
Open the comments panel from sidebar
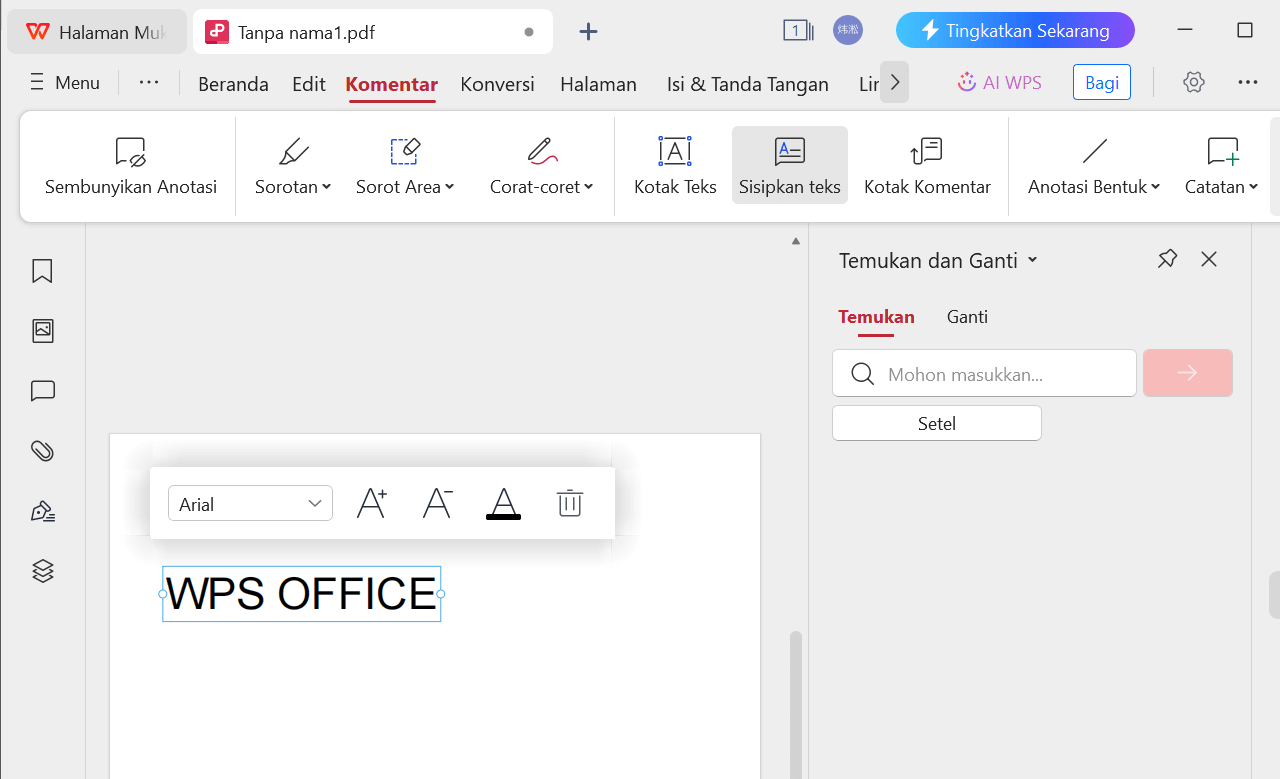click(x=42, y=390)
